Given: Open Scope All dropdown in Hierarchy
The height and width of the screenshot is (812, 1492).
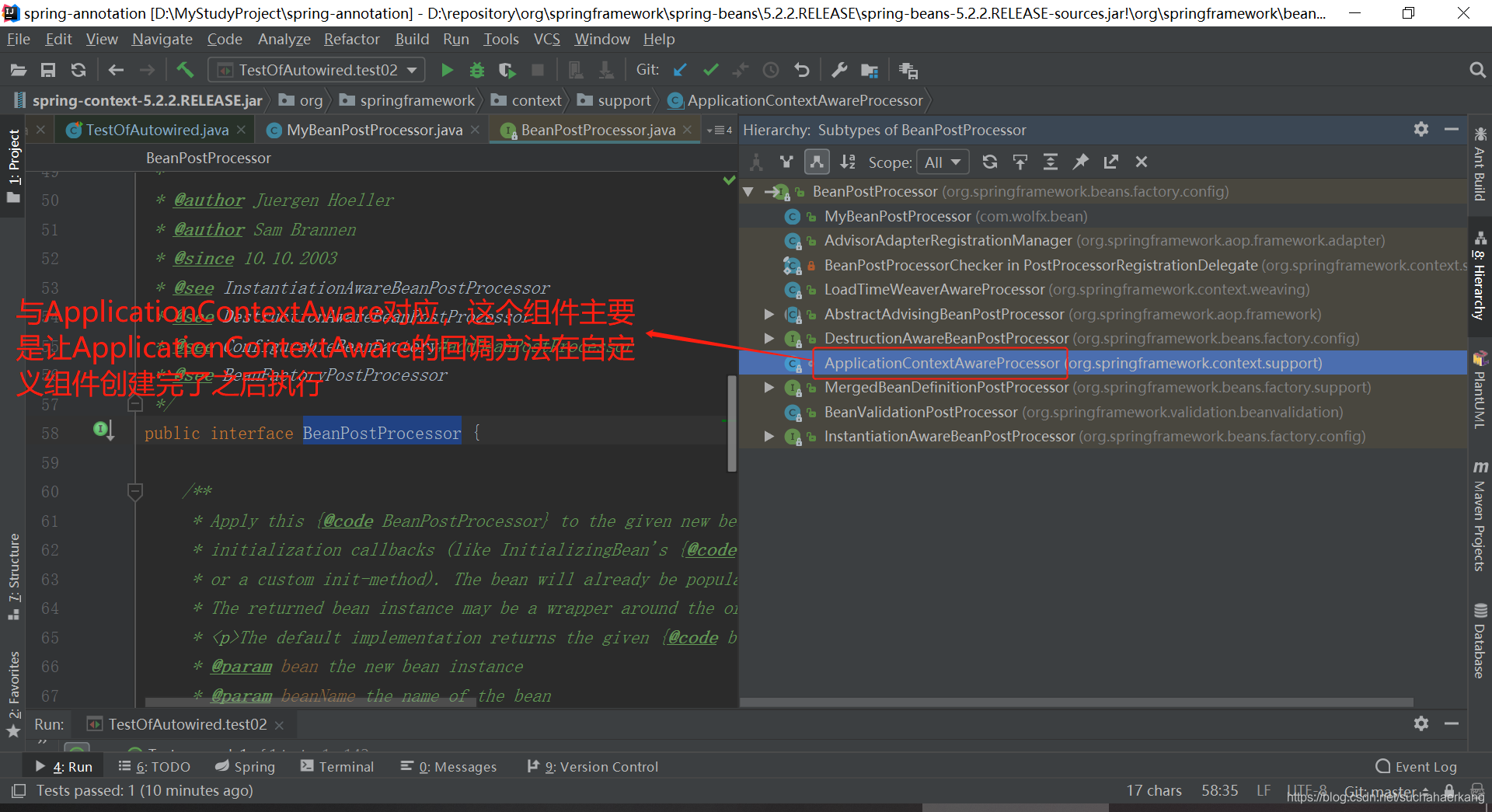Looking at the screenshot, I should (x=943, y=162).
